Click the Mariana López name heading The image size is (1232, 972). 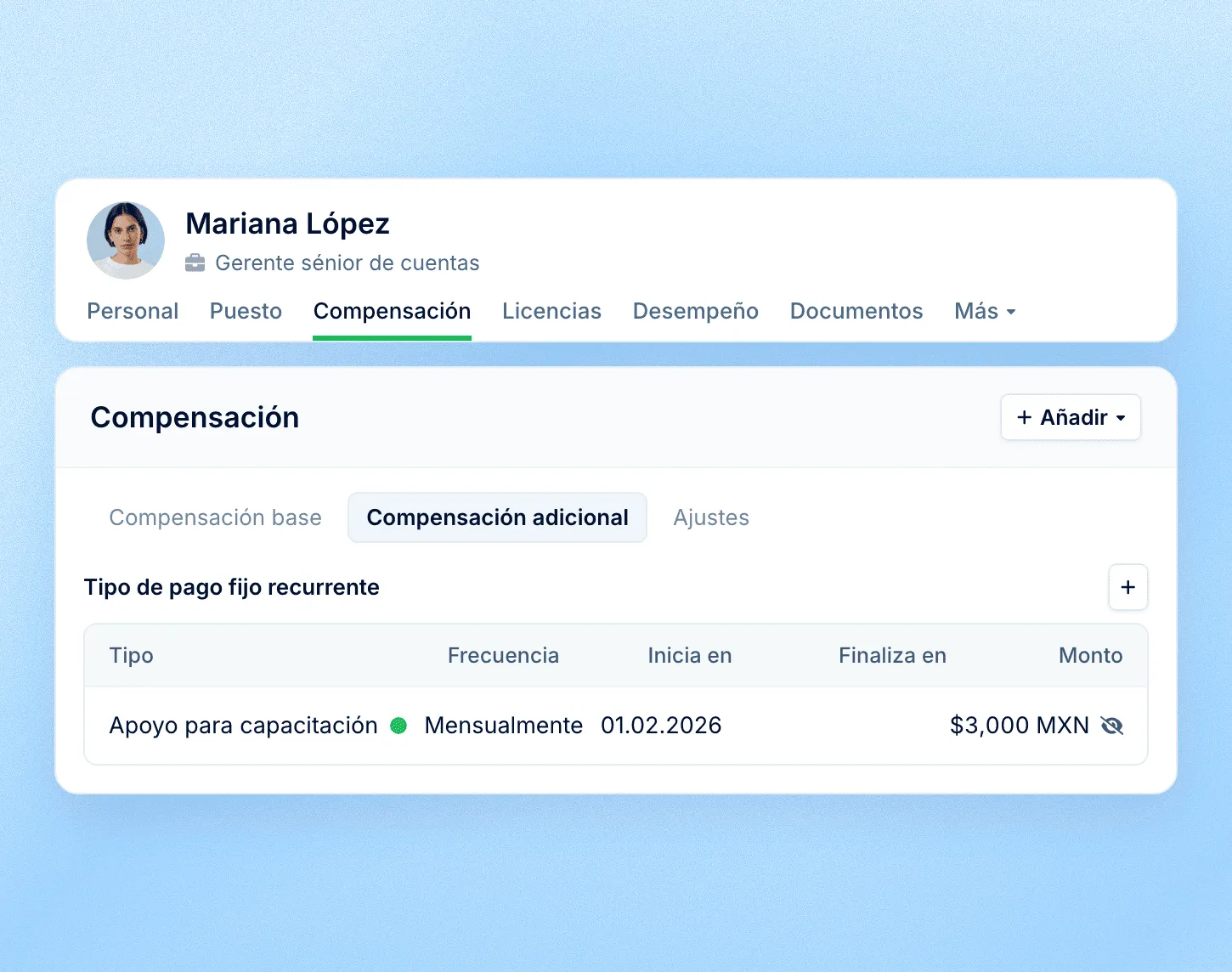tap(287, 223)
